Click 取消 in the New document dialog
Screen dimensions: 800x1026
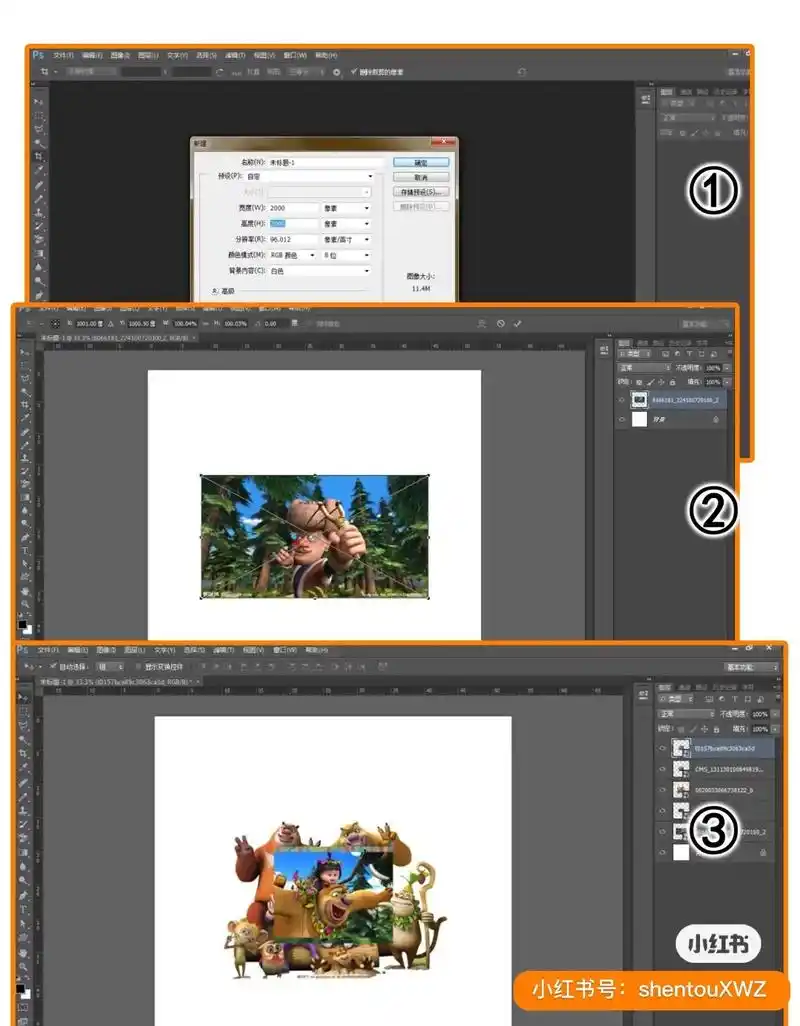click(420, 177)
